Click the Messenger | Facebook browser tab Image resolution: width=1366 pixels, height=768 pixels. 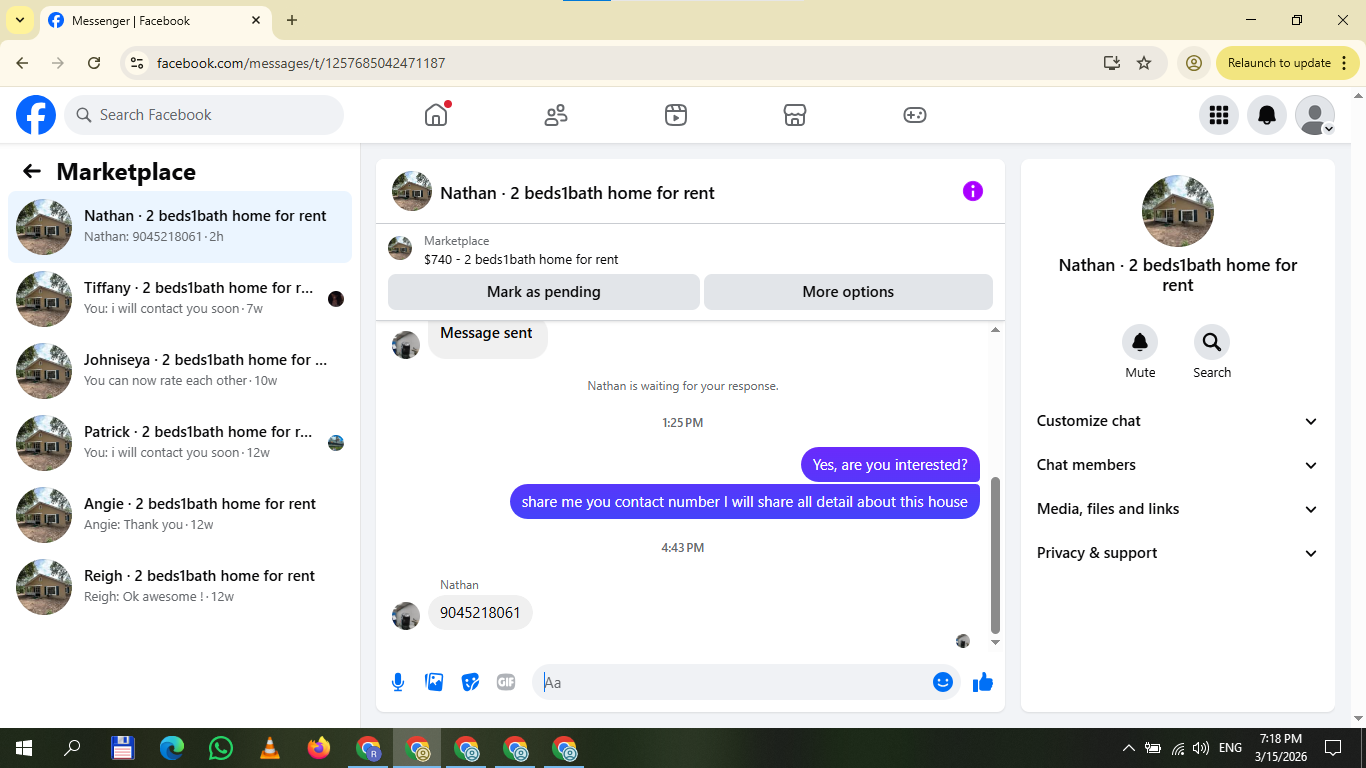pyautogui.click(x=155, y=20)
